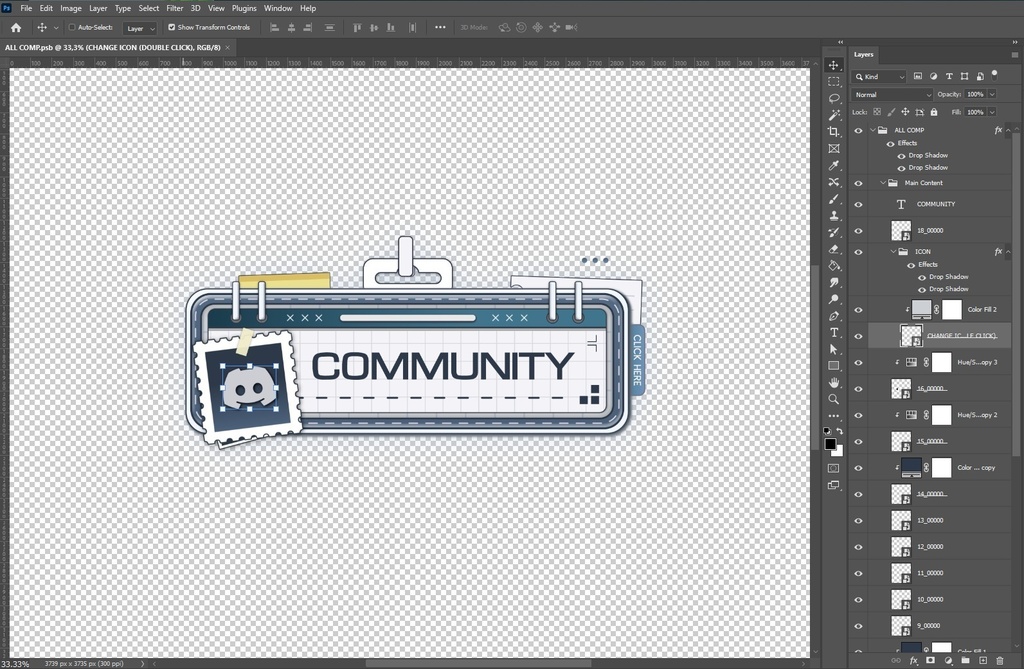Image resolution: width=1024 pixels, height=669 pixels.
Task: Select the Rectangular Marquee tool
Action: [x=834, y=82]
